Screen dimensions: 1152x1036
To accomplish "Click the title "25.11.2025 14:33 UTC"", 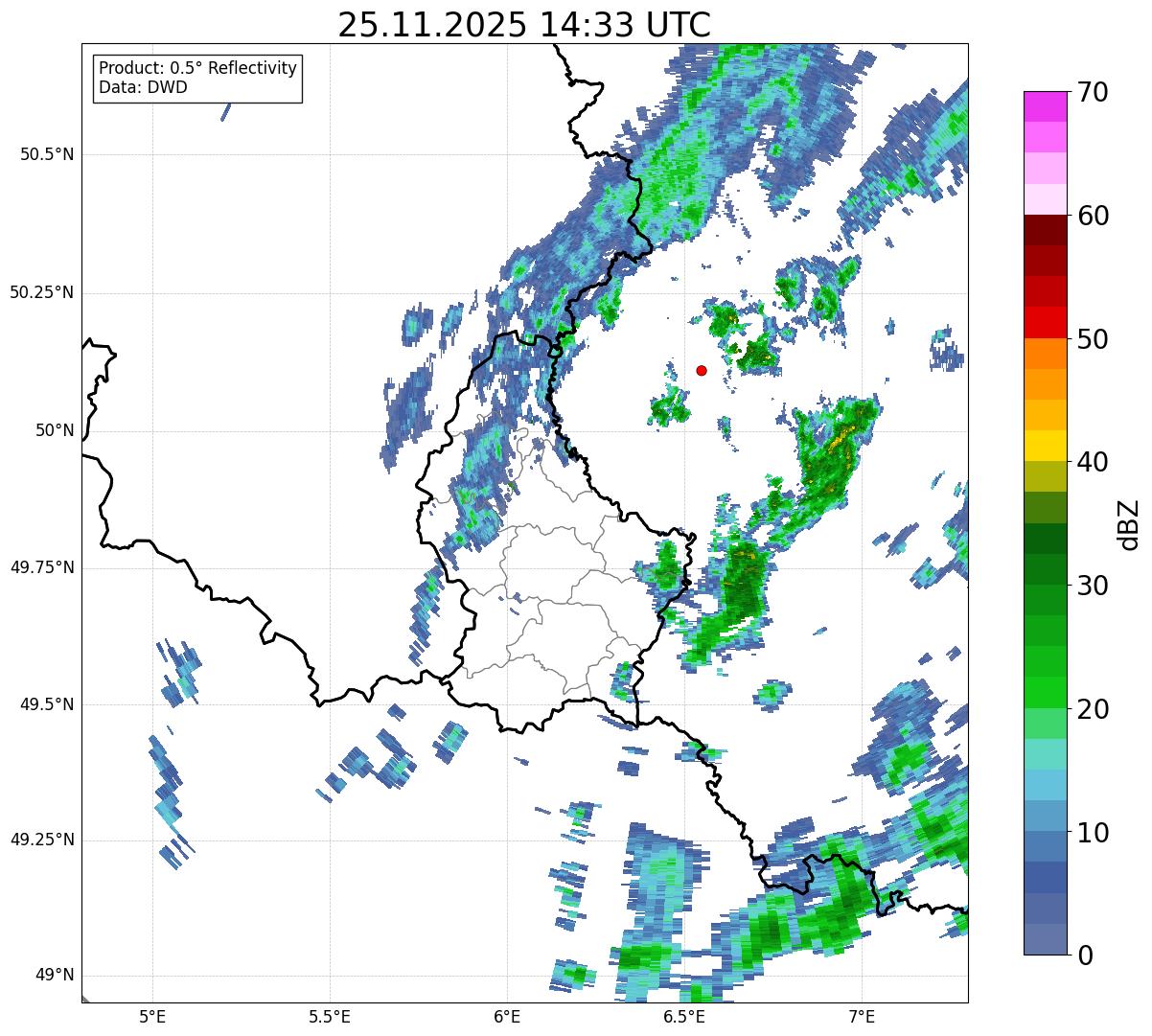I will tap(524, 25).
